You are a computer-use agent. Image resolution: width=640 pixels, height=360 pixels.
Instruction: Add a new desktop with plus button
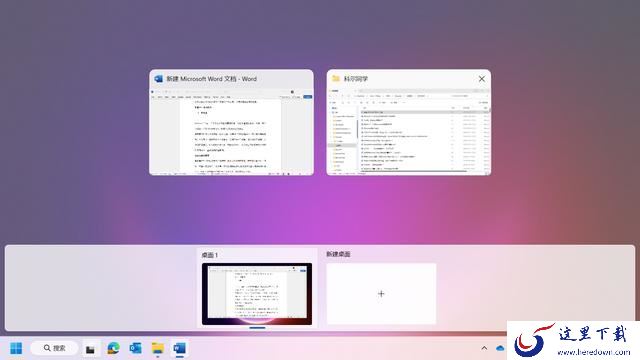[381, 294]
